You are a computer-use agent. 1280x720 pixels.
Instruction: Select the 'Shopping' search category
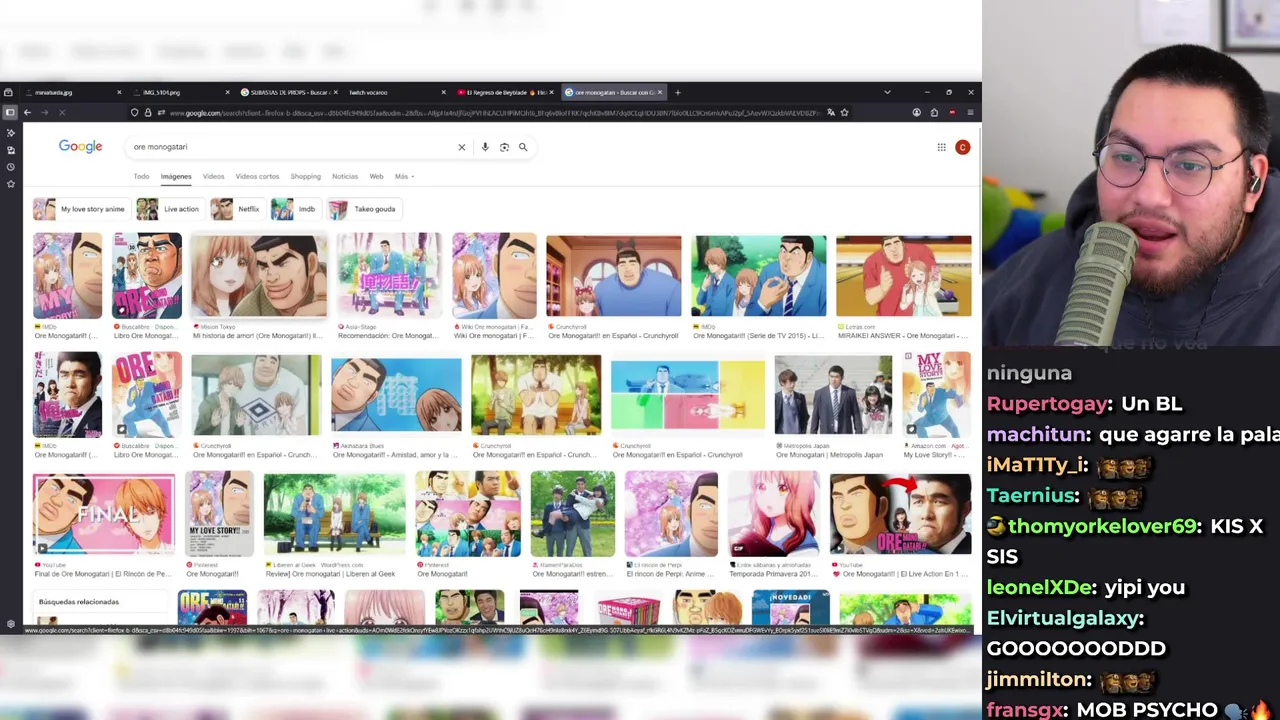(x=305, y=176)
